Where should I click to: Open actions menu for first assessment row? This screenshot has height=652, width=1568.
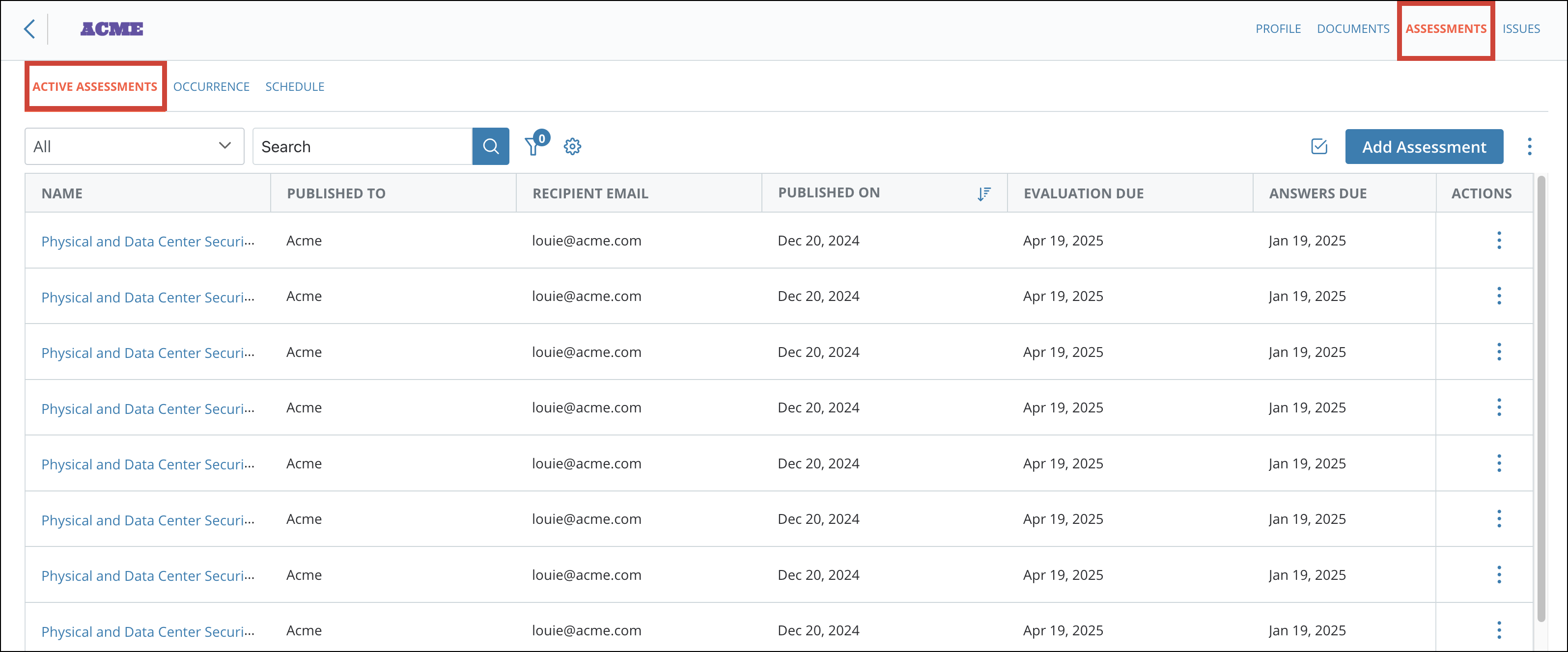pyautogui.click(x=1499, y=240)
